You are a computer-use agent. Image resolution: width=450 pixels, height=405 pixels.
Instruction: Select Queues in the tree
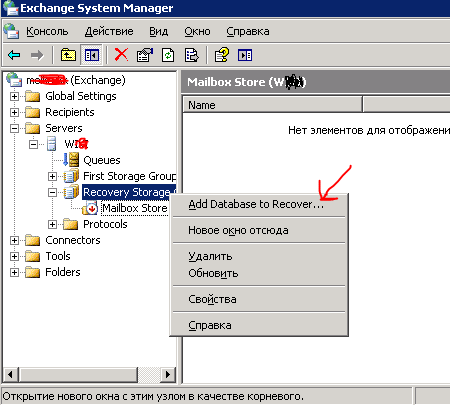pyautogui.click(x=102, y=160)
